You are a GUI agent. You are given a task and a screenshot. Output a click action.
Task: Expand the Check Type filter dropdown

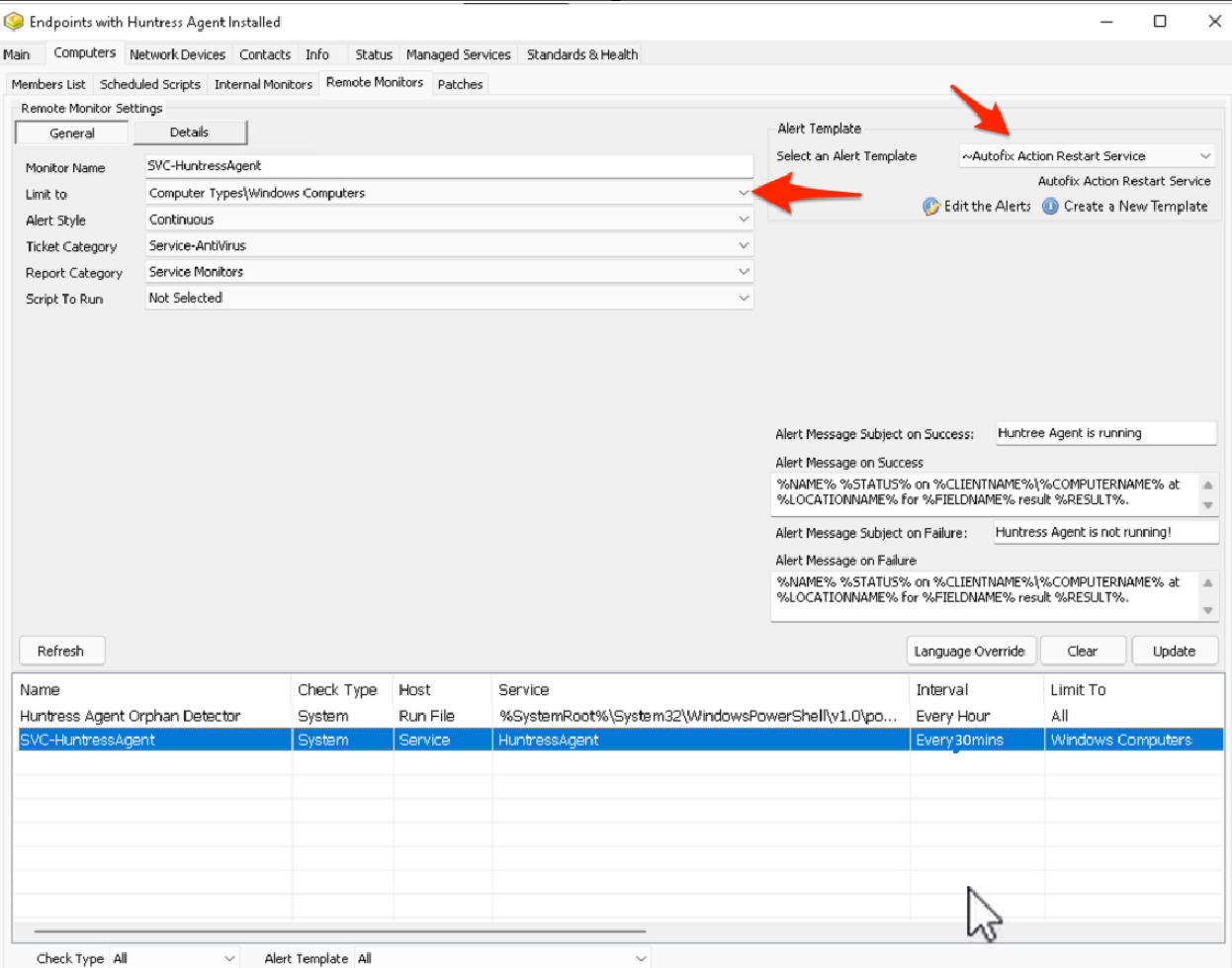coord(229,958)
